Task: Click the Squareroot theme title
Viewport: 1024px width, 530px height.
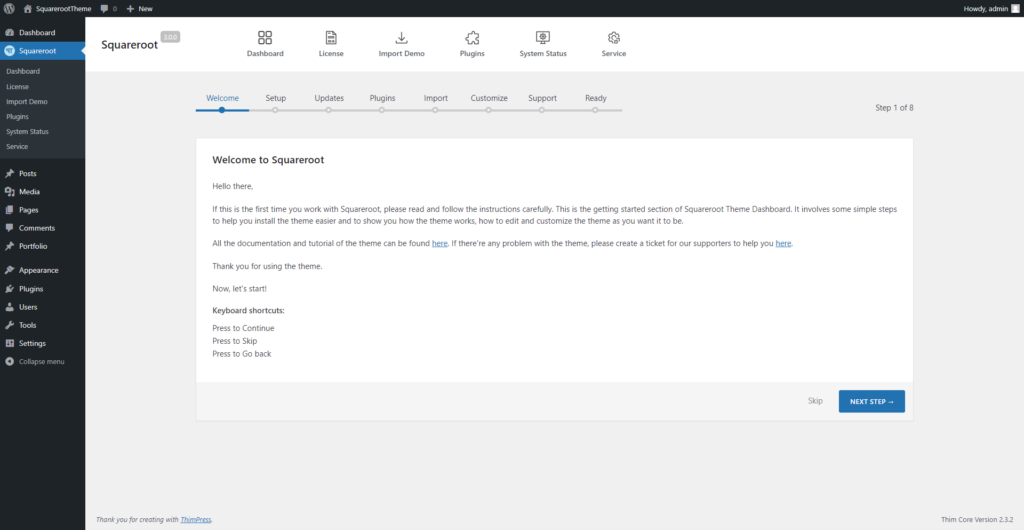Action: [x=129, y=46]
